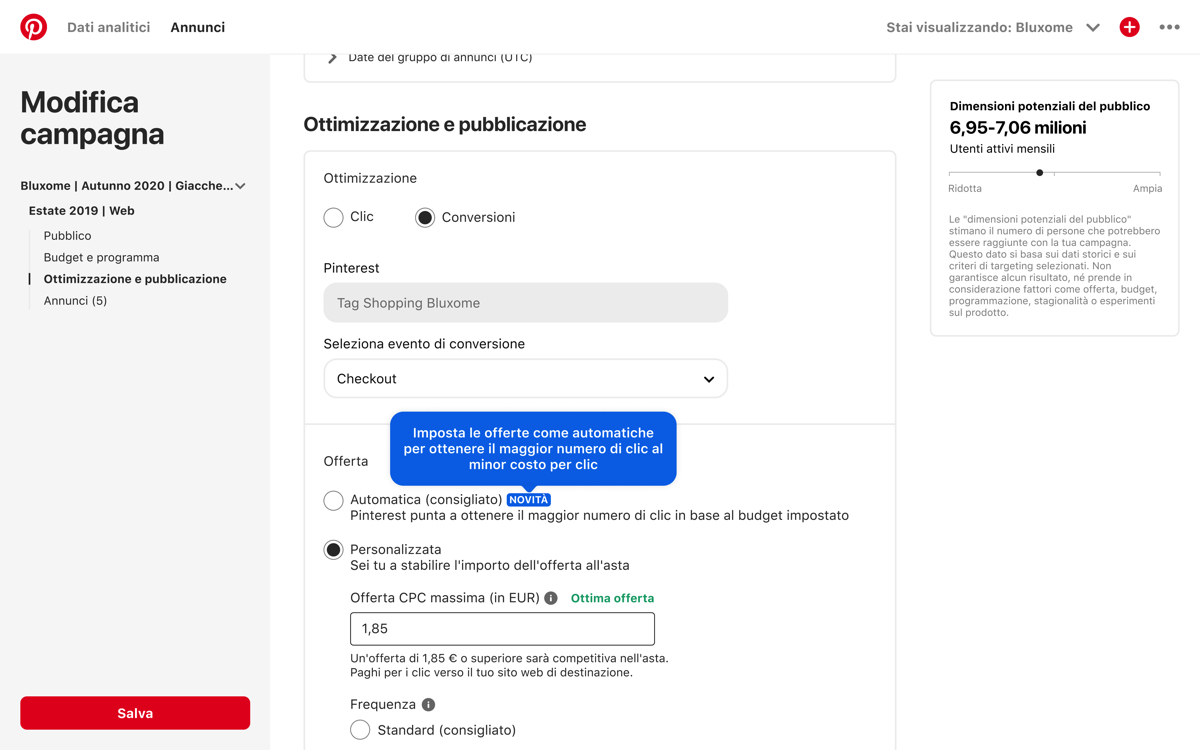Image resolution: width=1200 pixels, height=750 pixels.
Task: Select the Clic optimization radio button
Action: (334, 217)
